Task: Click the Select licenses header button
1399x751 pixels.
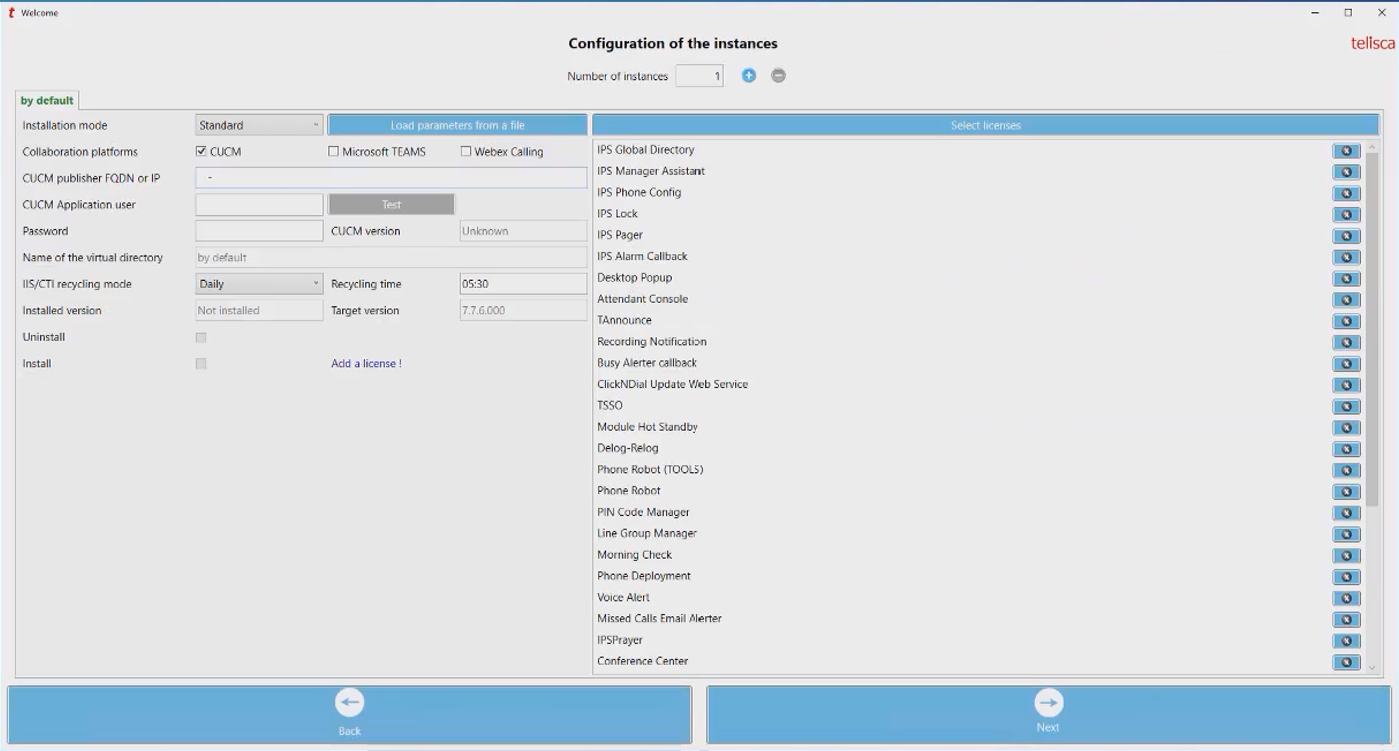Action: pyautogui.click(x=985, y=125)
